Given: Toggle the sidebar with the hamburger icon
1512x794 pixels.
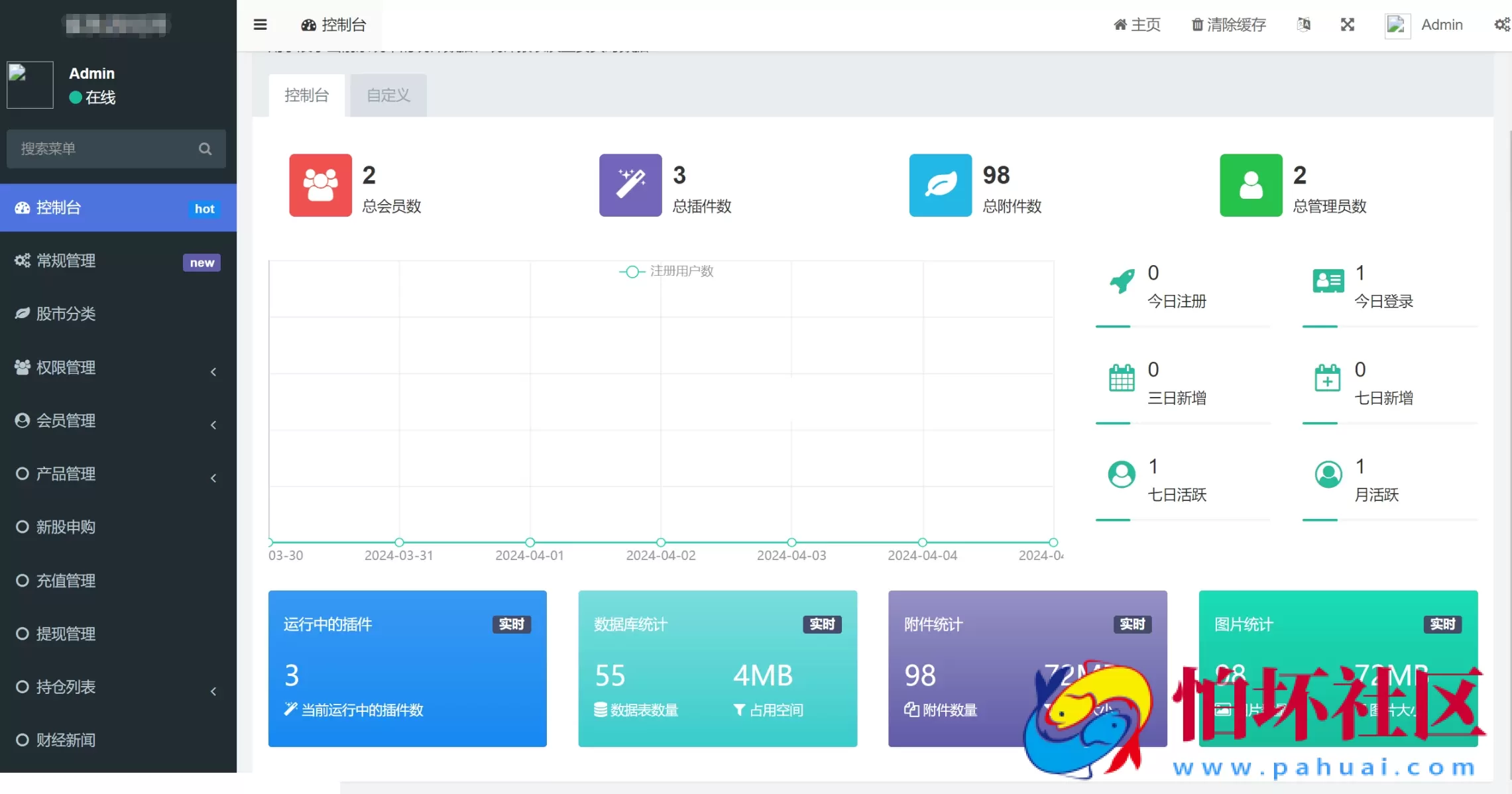Looking at the screenshot, I should click(260, 25).
